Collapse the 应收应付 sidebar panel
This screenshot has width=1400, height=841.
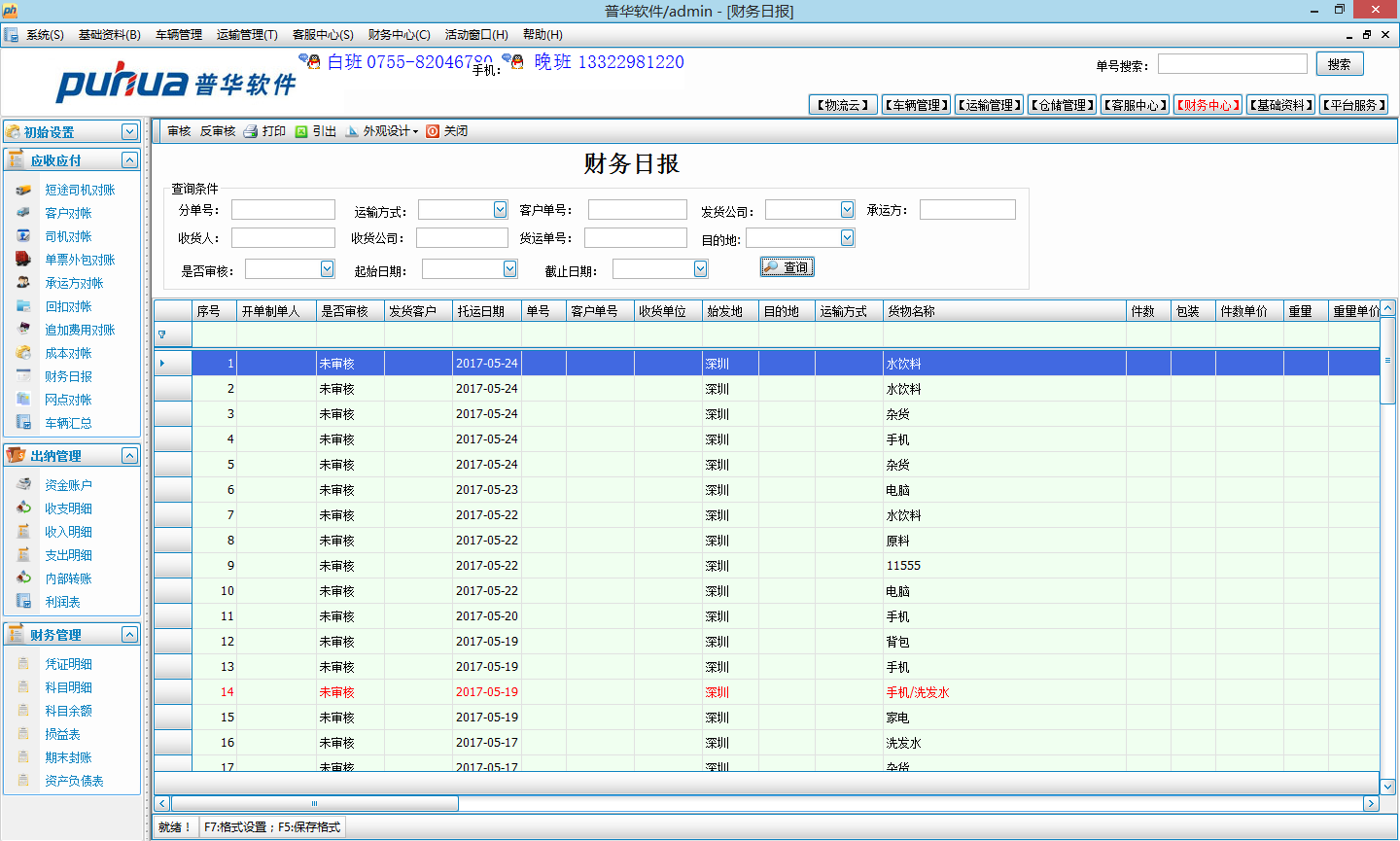click(x=129, y=160)
